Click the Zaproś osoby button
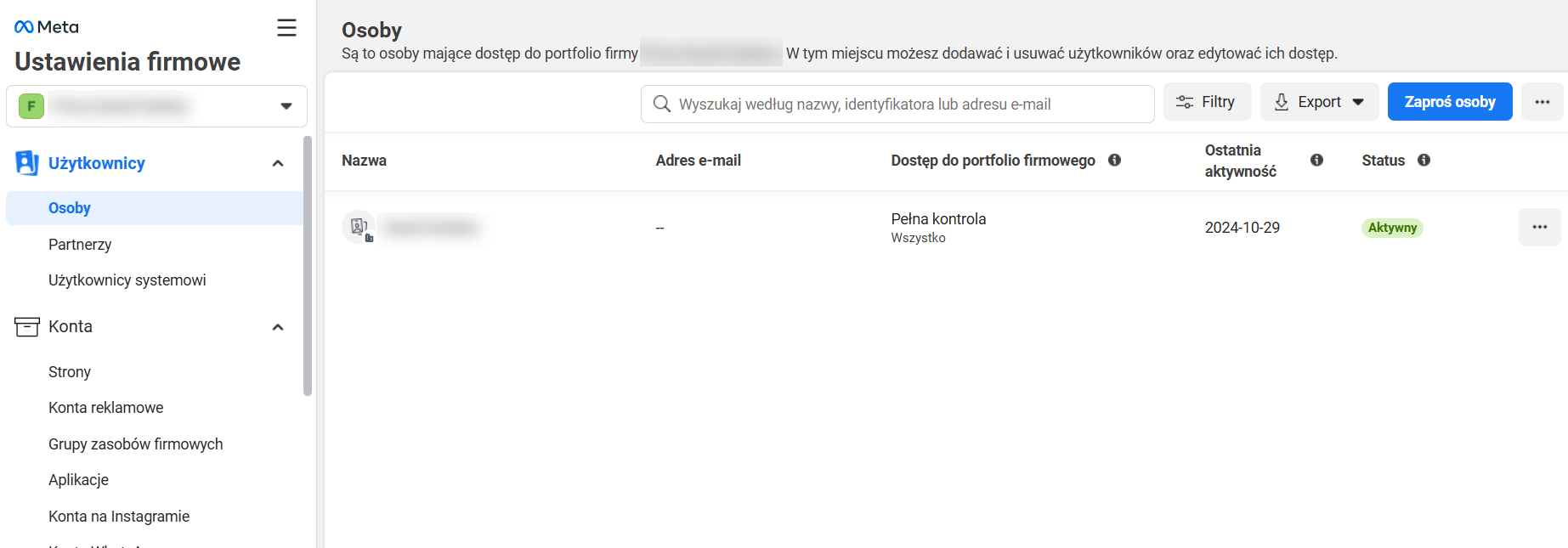 (x=1449, y=102)
